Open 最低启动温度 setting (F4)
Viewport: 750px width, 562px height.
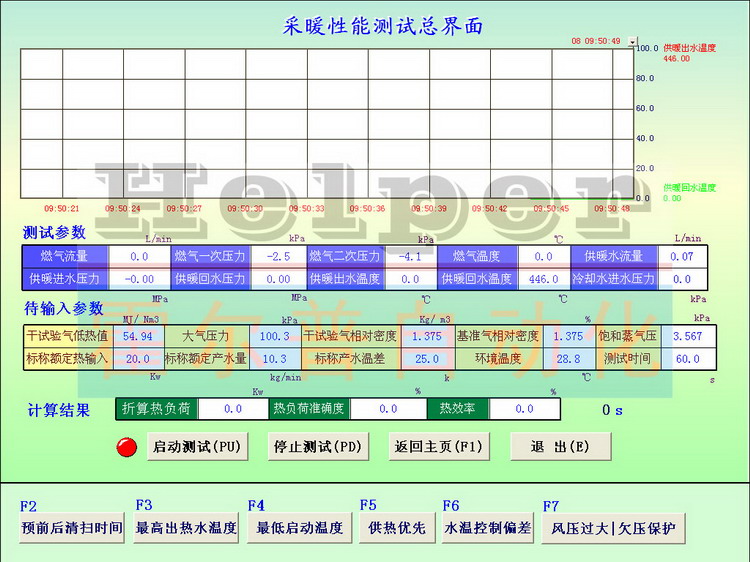299,528
